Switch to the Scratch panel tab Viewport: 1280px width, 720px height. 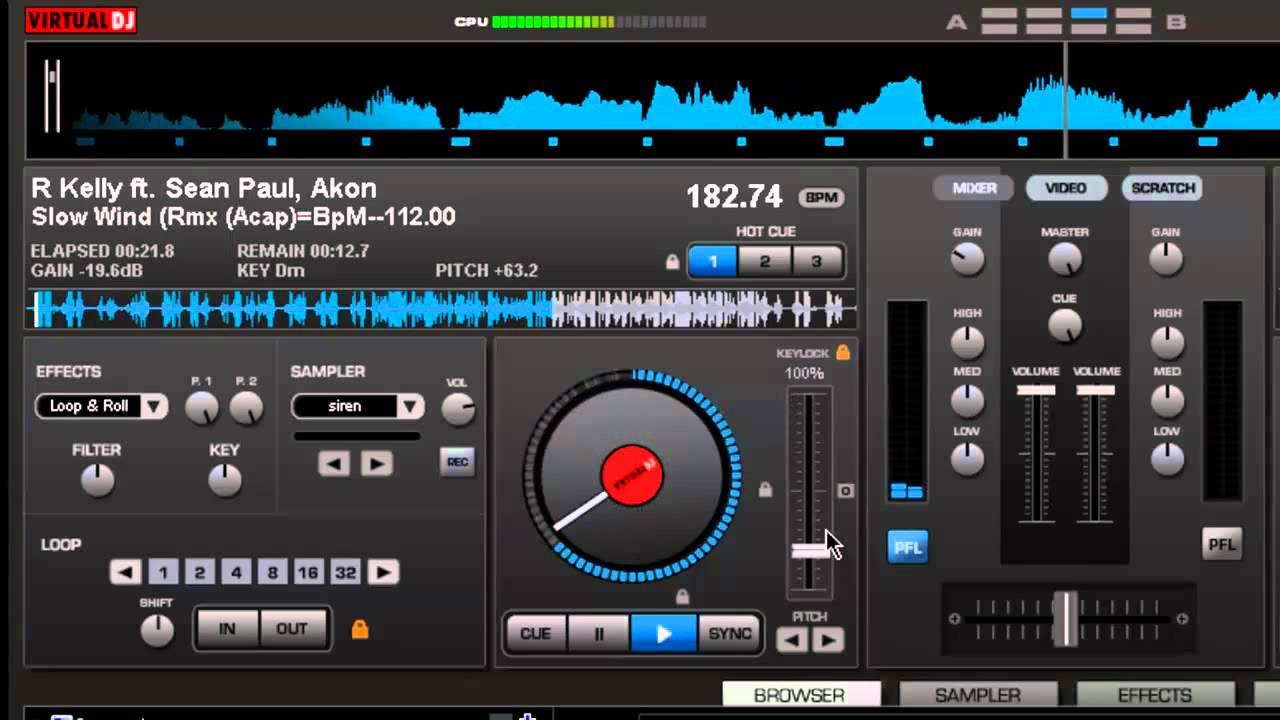click(x=1163, y=188)
